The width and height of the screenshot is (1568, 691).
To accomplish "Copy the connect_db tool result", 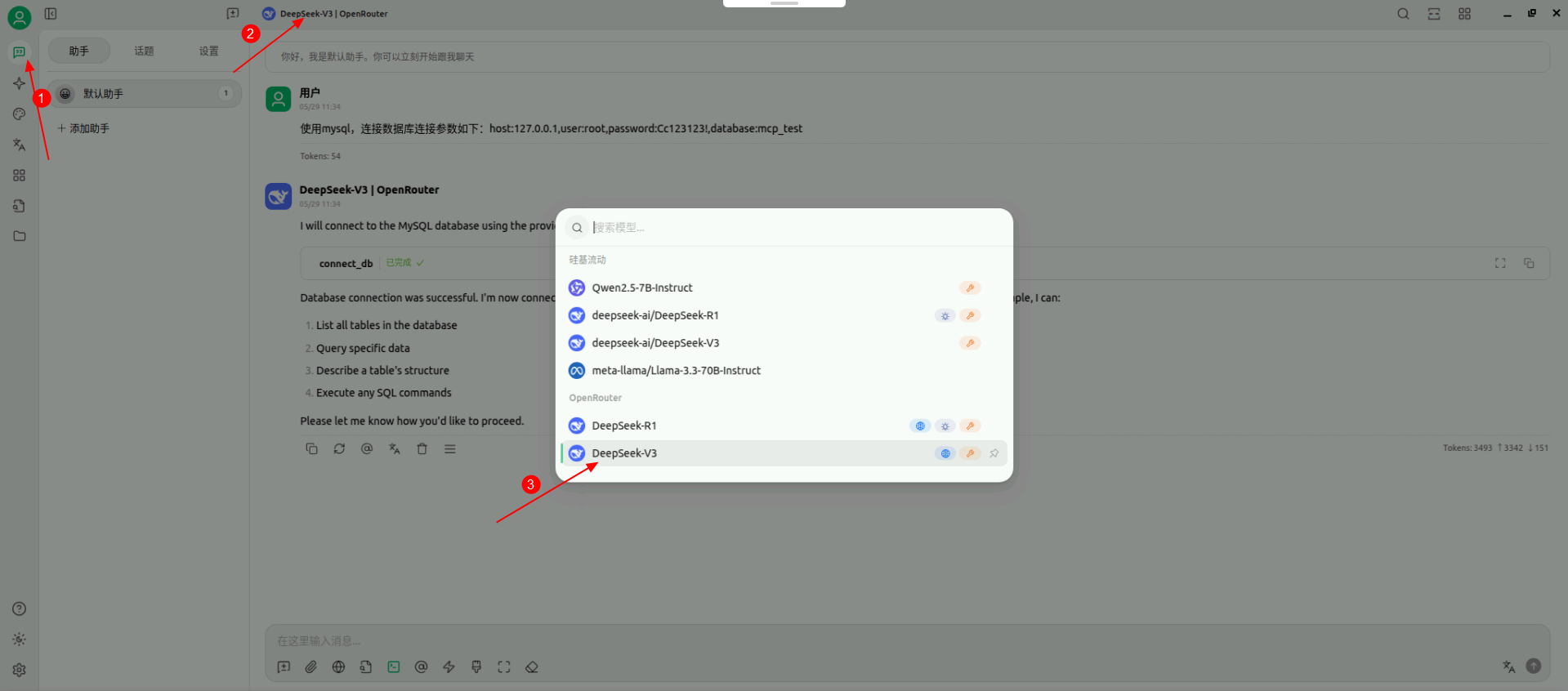I will click(x=1529, y=263).
